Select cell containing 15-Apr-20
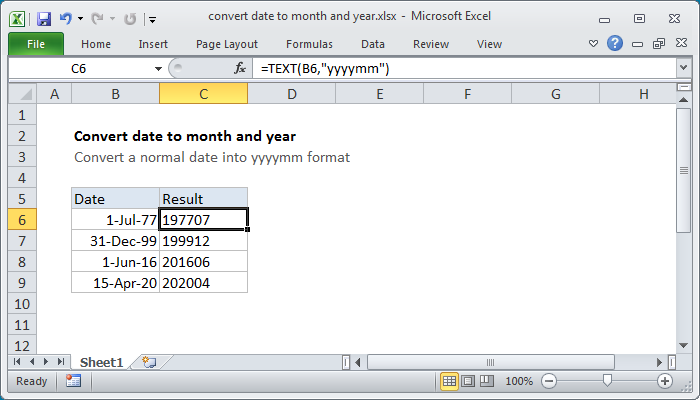This screenshot has width=700, height=400. (116, 283)
